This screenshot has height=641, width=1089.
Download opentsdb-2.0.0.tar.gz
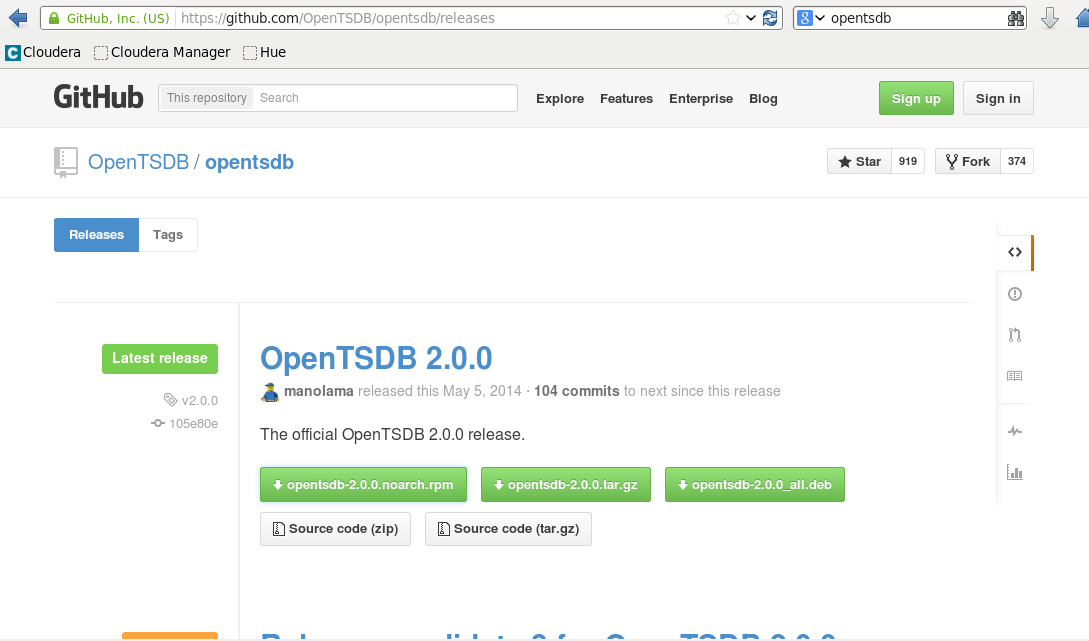point(565,484)
